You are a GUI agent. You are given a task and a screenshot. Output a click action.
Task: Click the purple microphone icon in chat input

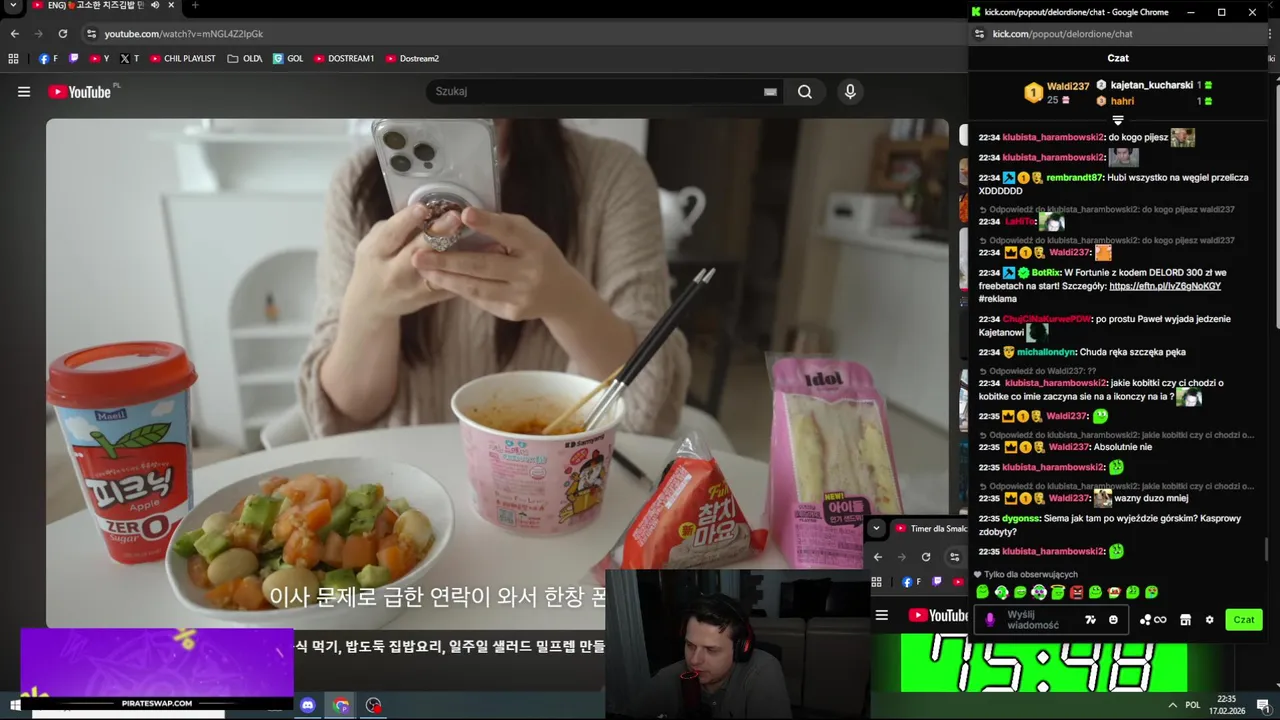point(990,620)
